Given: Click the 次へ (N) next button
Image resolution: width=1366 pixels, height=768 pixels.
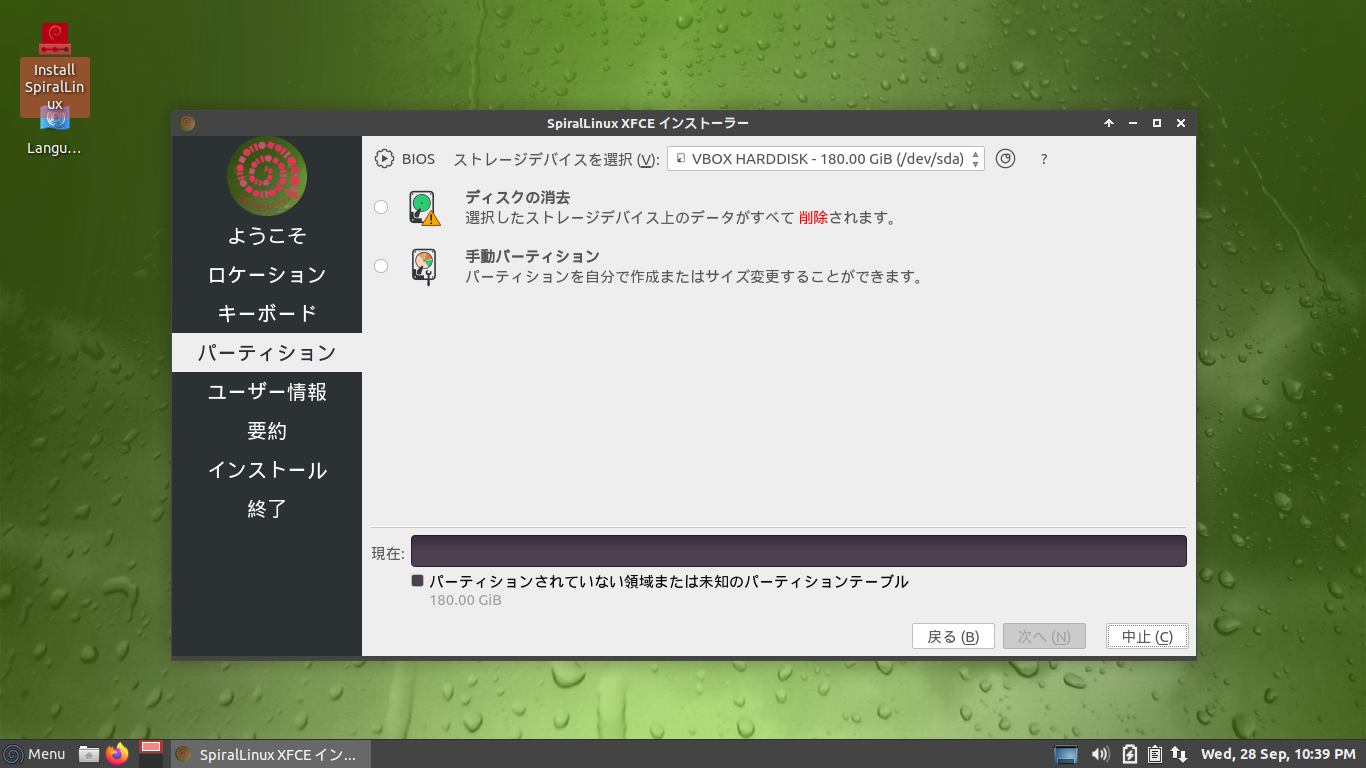Looking at the screenshot, I should coord(1044,637).
